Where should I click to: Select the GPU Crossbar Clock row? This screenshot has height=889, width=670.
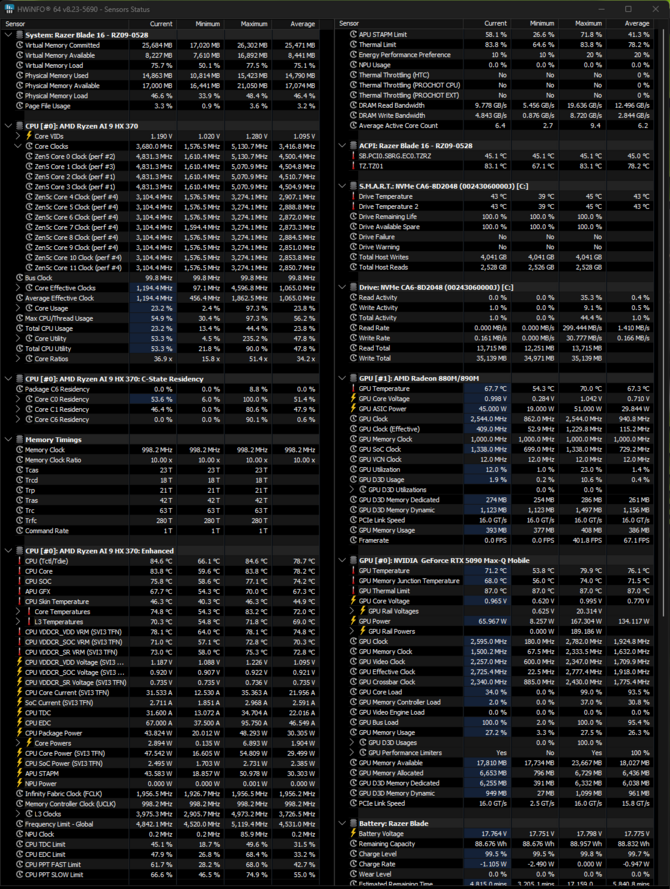click(495, 682)
